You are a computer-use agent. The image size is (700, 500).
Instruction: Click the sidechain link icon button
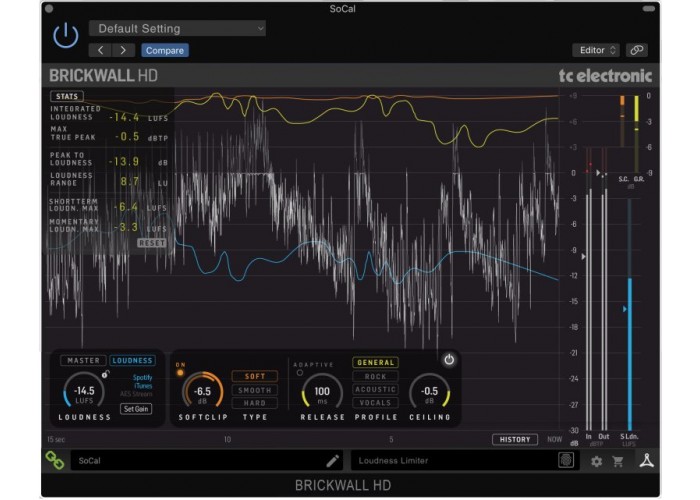tap(637, 50)
